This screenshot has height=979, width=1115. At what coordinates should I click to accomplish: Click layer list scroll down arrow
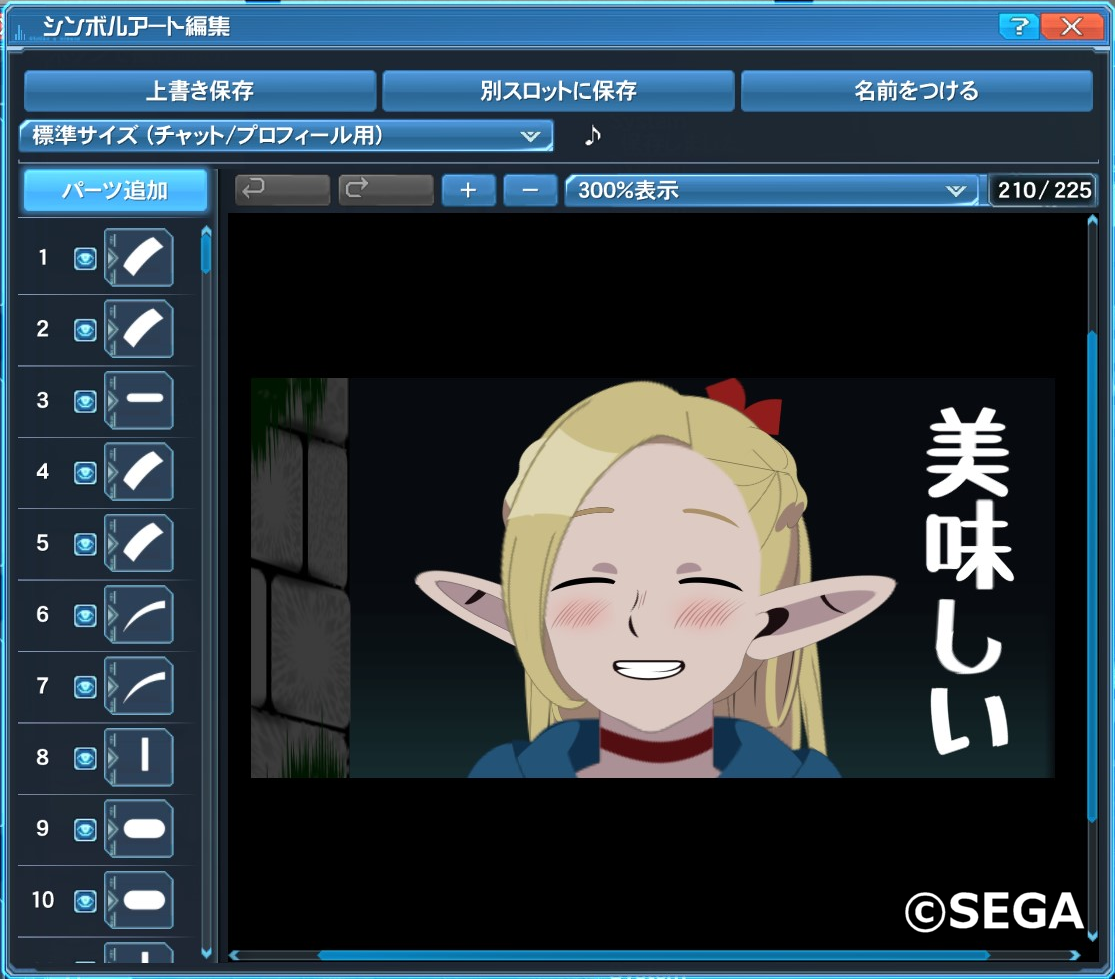(x=206, y=953)
